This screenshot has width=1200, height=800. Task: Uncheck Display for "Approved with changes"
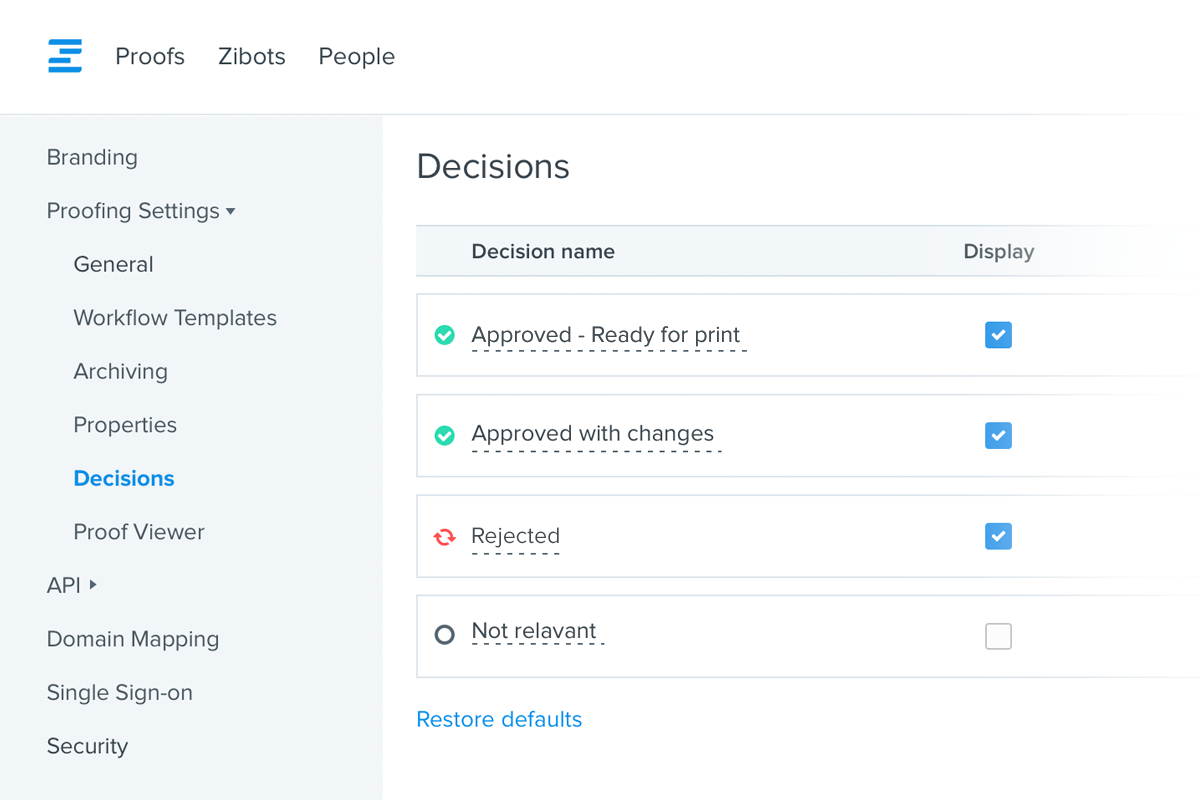point(998,435)
